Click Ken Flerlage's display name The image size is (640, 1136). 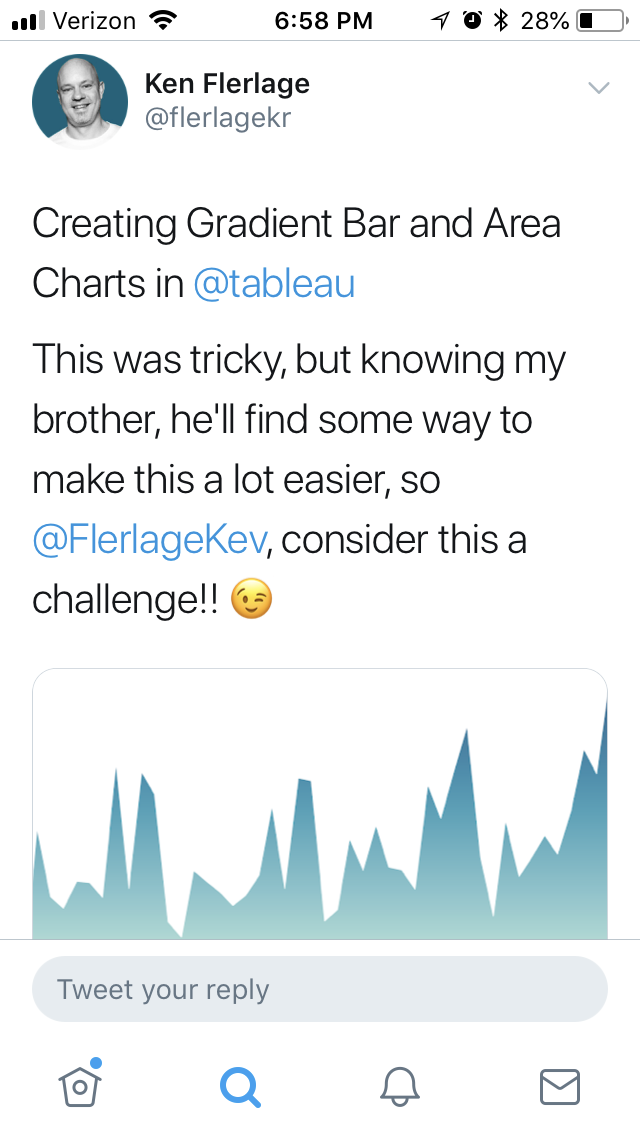228,84
